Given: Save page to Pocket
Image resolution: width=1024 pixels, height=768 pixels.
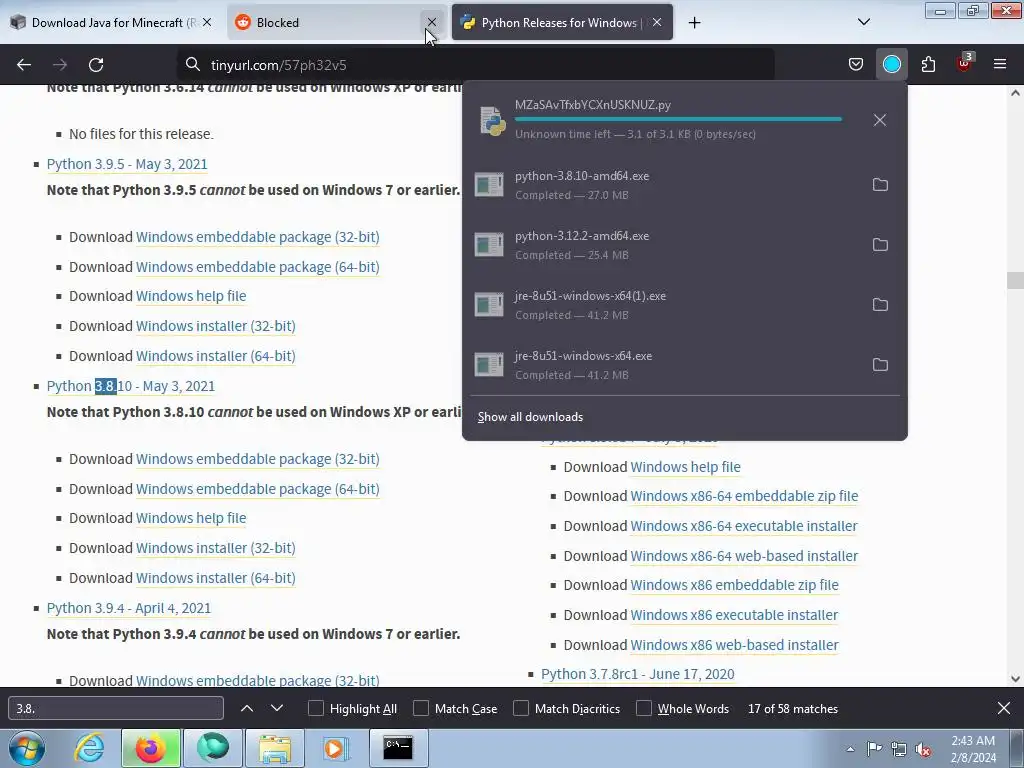Looking at the screenshot, I should (x=856, y=65).
